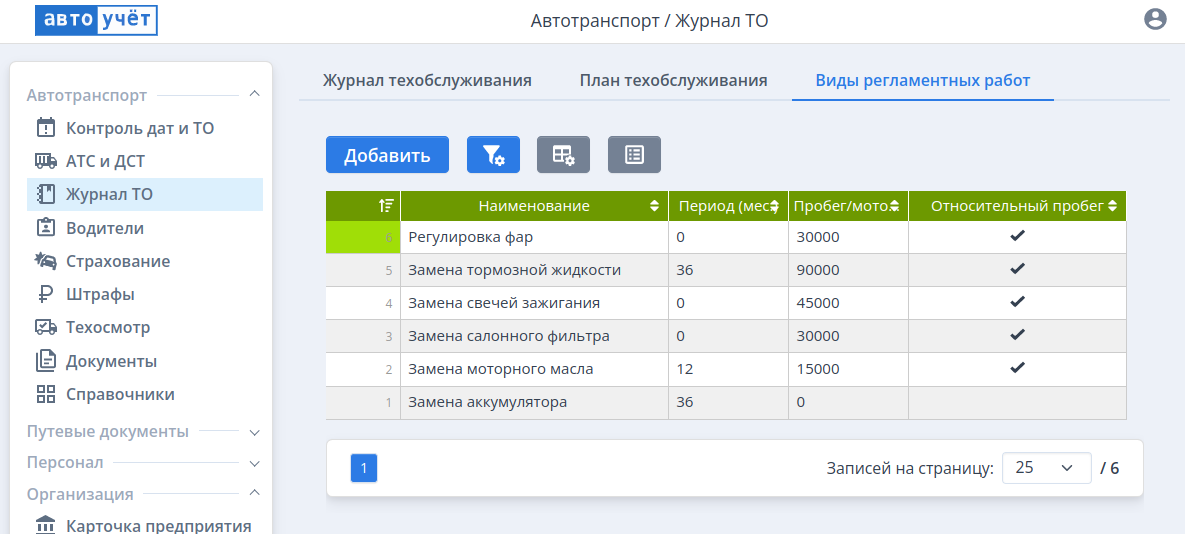Open the user profile icon
This screenshot has width=1185, height=534.
(1155, 19)
